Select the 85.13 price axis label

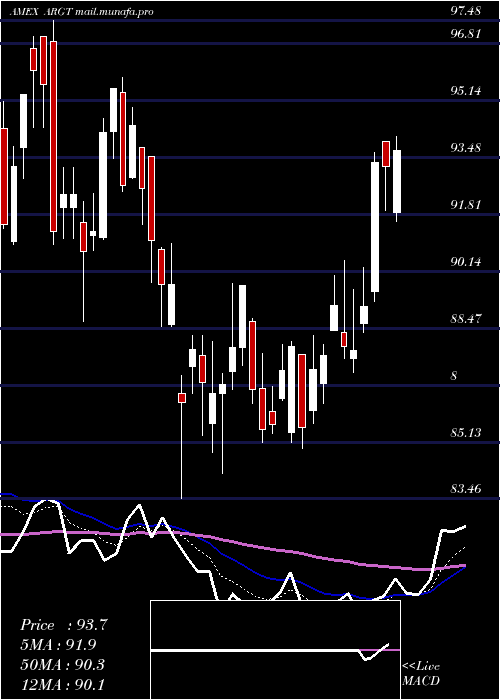point(466,433)
